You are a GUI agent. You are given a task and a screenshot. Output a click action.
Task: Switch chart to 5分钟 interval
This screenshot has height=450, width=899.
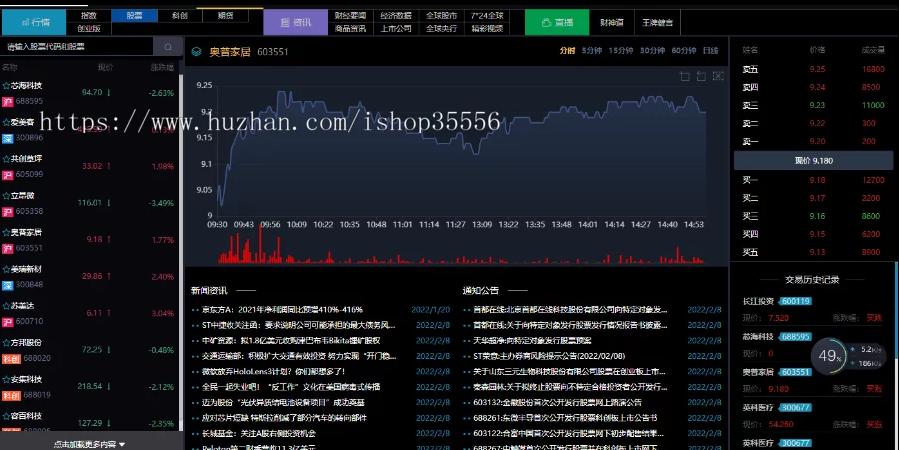pyautogui.click(x=592, y=50)
